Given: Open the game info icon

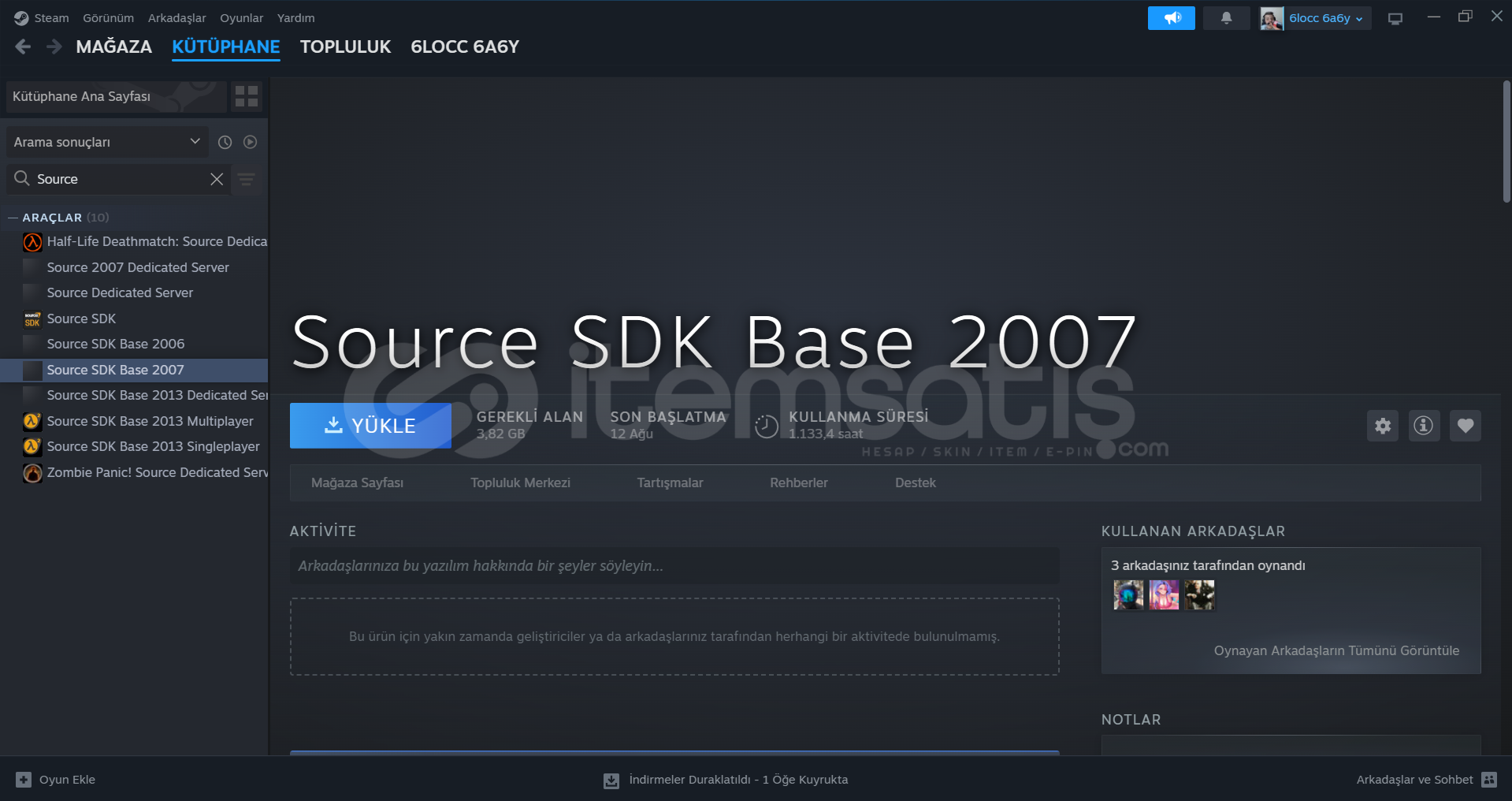Looking at the screenshot, I should [x=1424, y=426].
